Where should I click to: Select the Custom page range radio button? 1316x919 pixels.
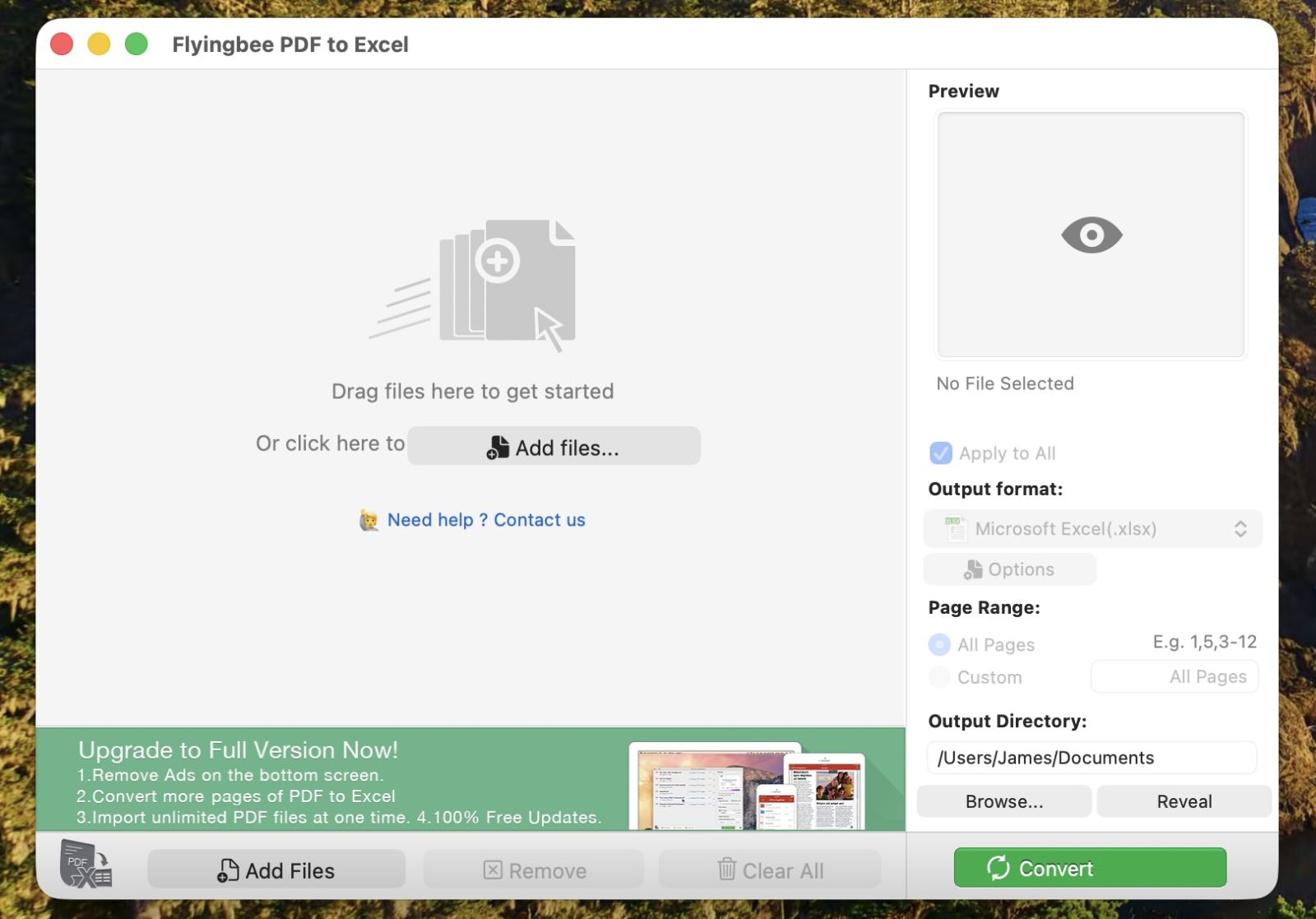pyautogui.click(x=939, y=677)
